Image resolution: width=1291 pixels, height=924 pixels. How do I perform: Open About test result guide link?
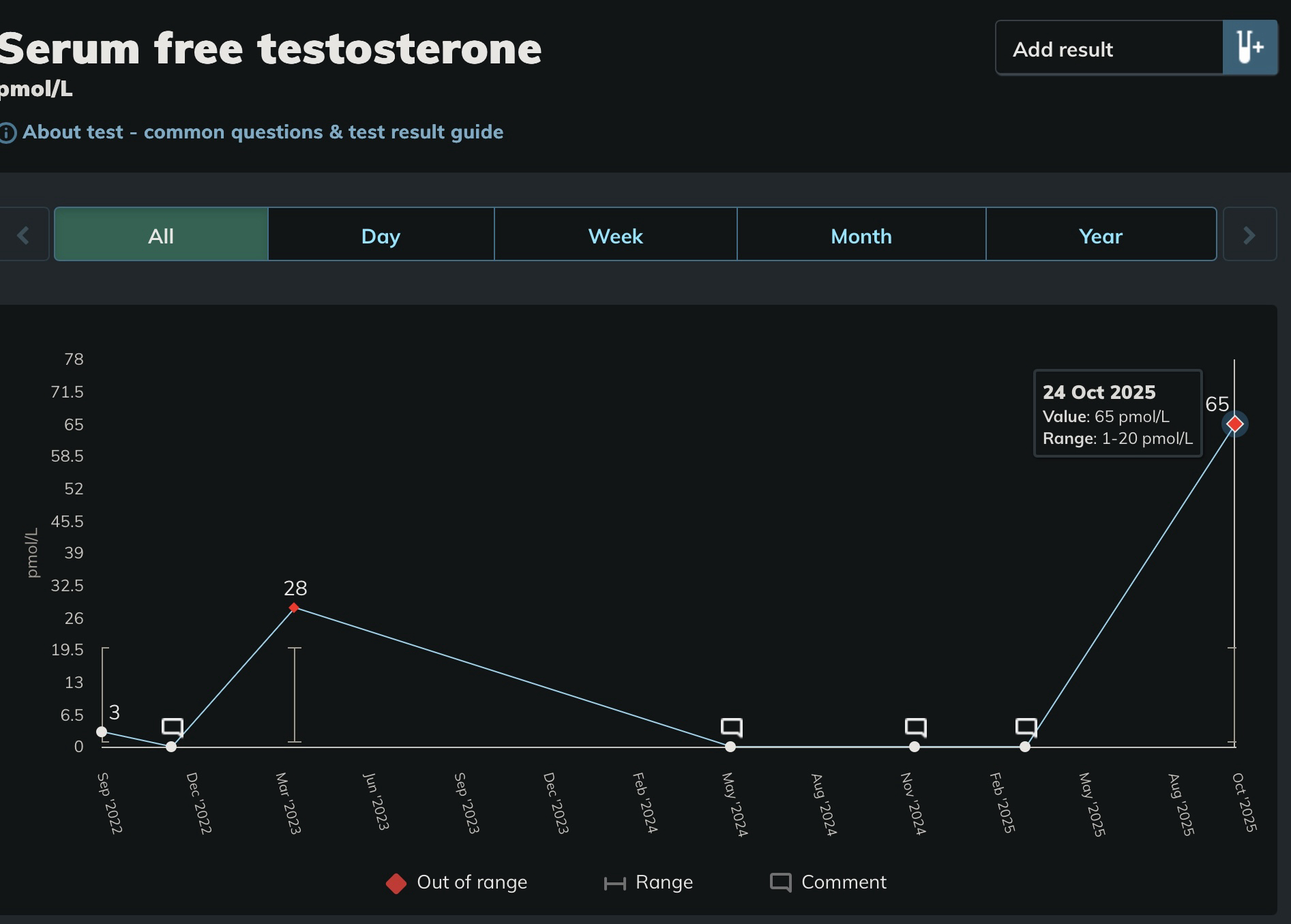click(263, 132)
